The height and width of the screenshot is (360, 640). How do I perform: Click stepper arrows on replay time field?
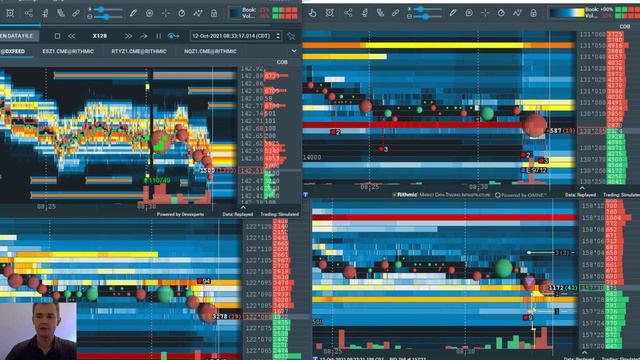[278, 36]
